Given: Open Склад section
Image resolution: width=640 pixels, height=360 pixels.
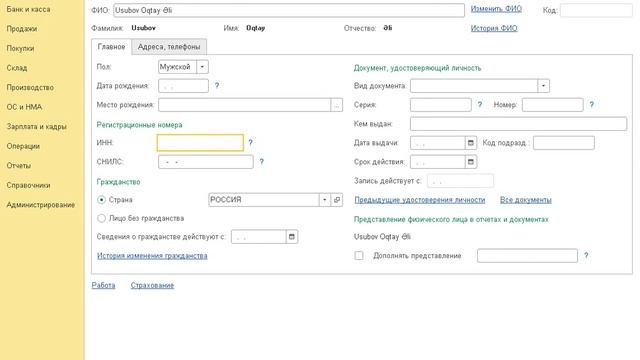Looking at the screenshot, I should tap(16, 68).
